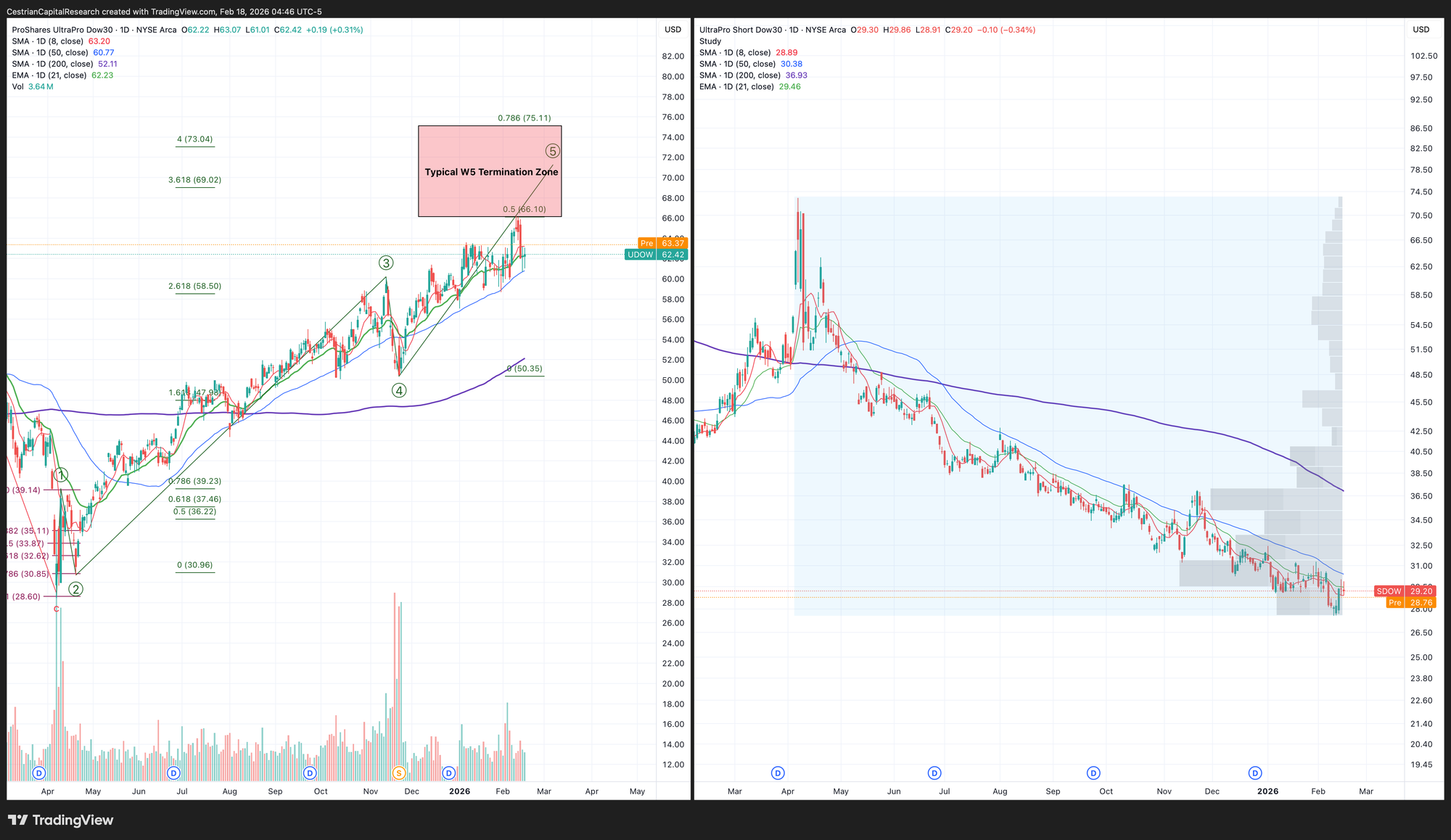The height and width of the screenshot is (840, 1451).
Task: Click the ProShares UltraPro Dow30 symbol title
Action: tap(62, 30)
